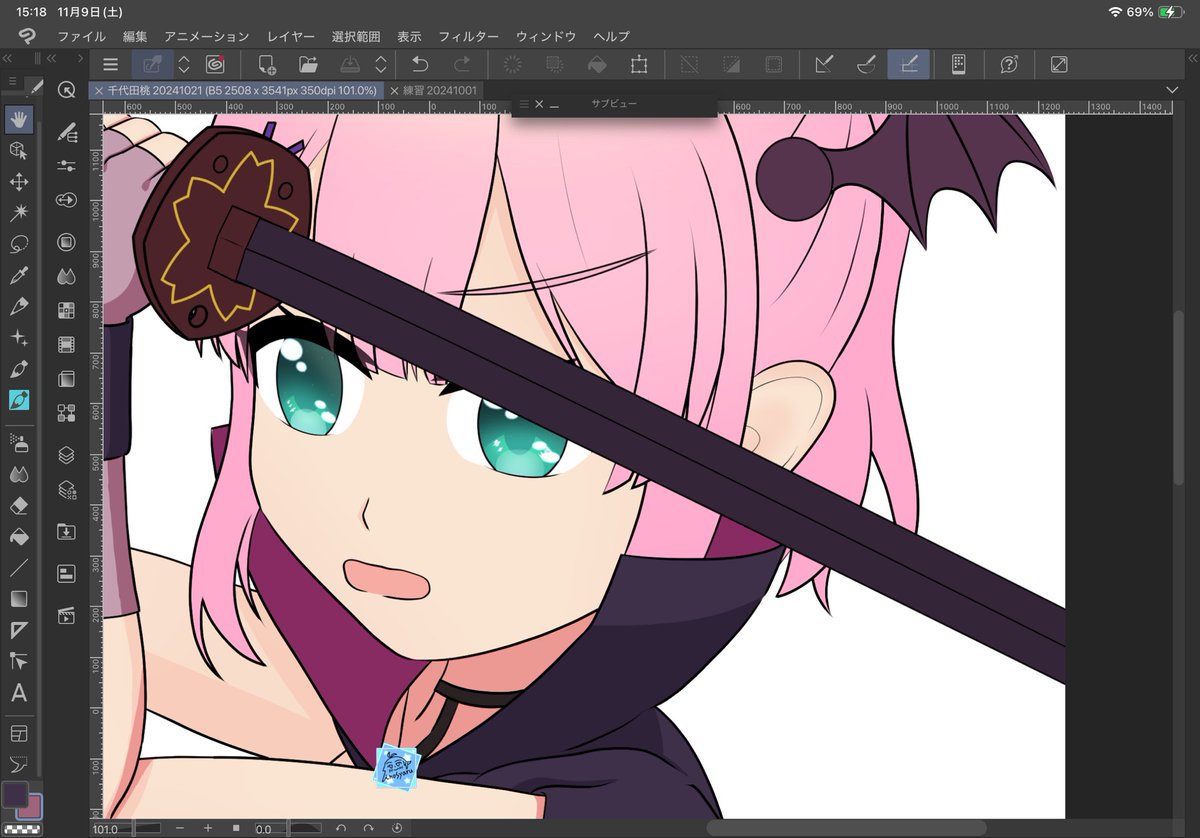Select the triangle Ruler tool
The image size is (1200, 838).
[x=18, y=629]
